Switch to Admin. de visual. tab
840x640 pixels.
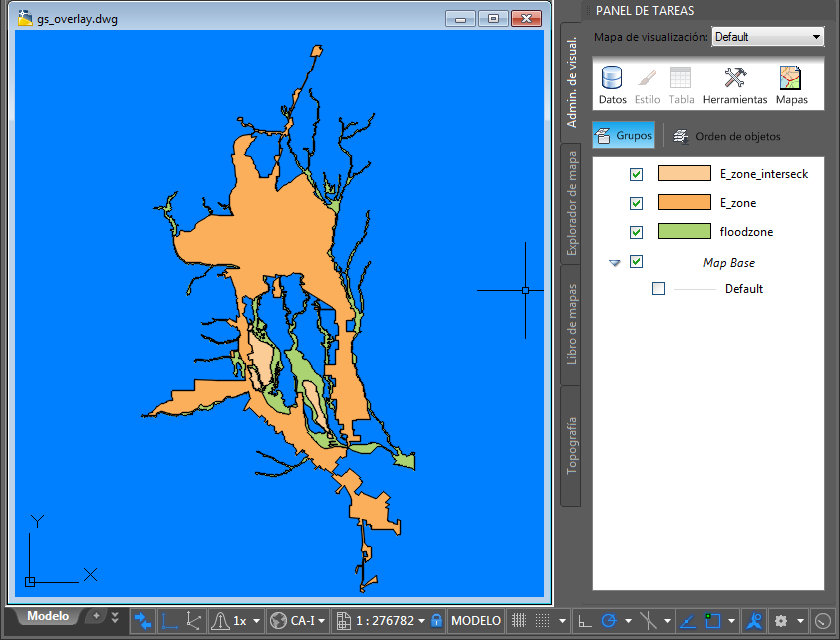(x=571, y=82)
